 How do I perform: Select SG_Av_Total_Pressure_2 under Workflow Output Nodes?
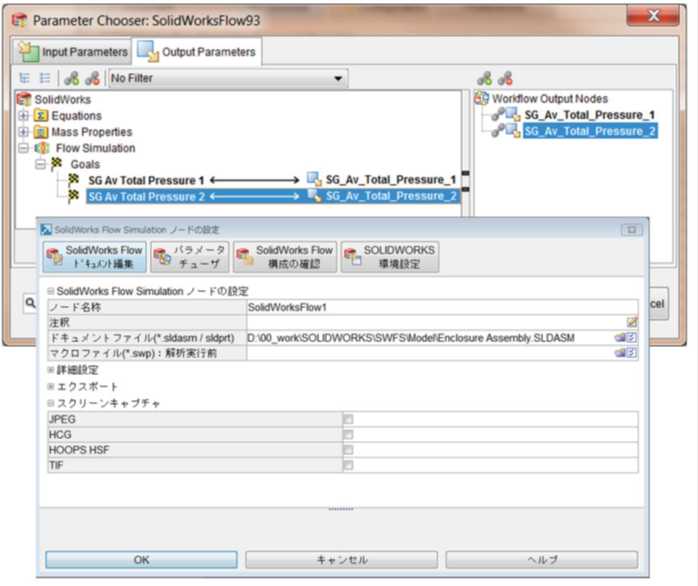pos(590,131)
